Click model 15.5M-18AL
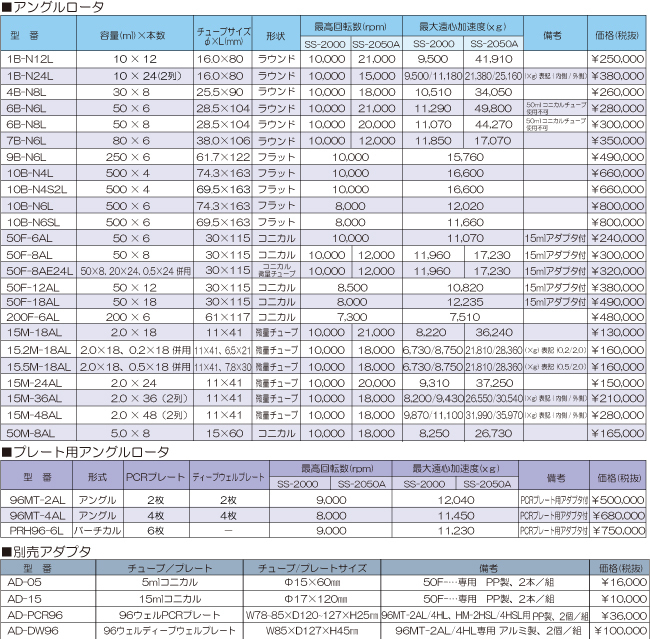Viewport: 650px width, 639px height. pos(39,367)
